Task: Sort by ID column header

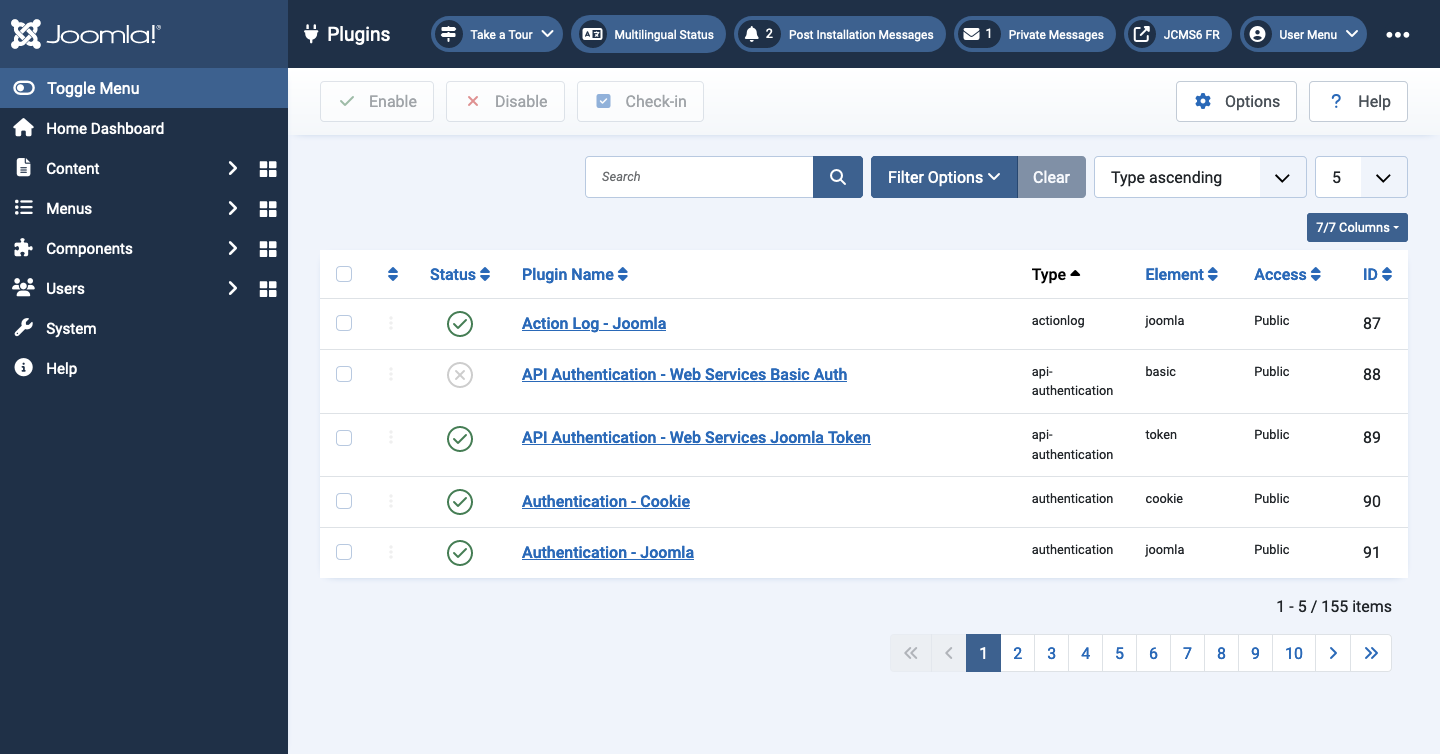Action: [1377, 274]
